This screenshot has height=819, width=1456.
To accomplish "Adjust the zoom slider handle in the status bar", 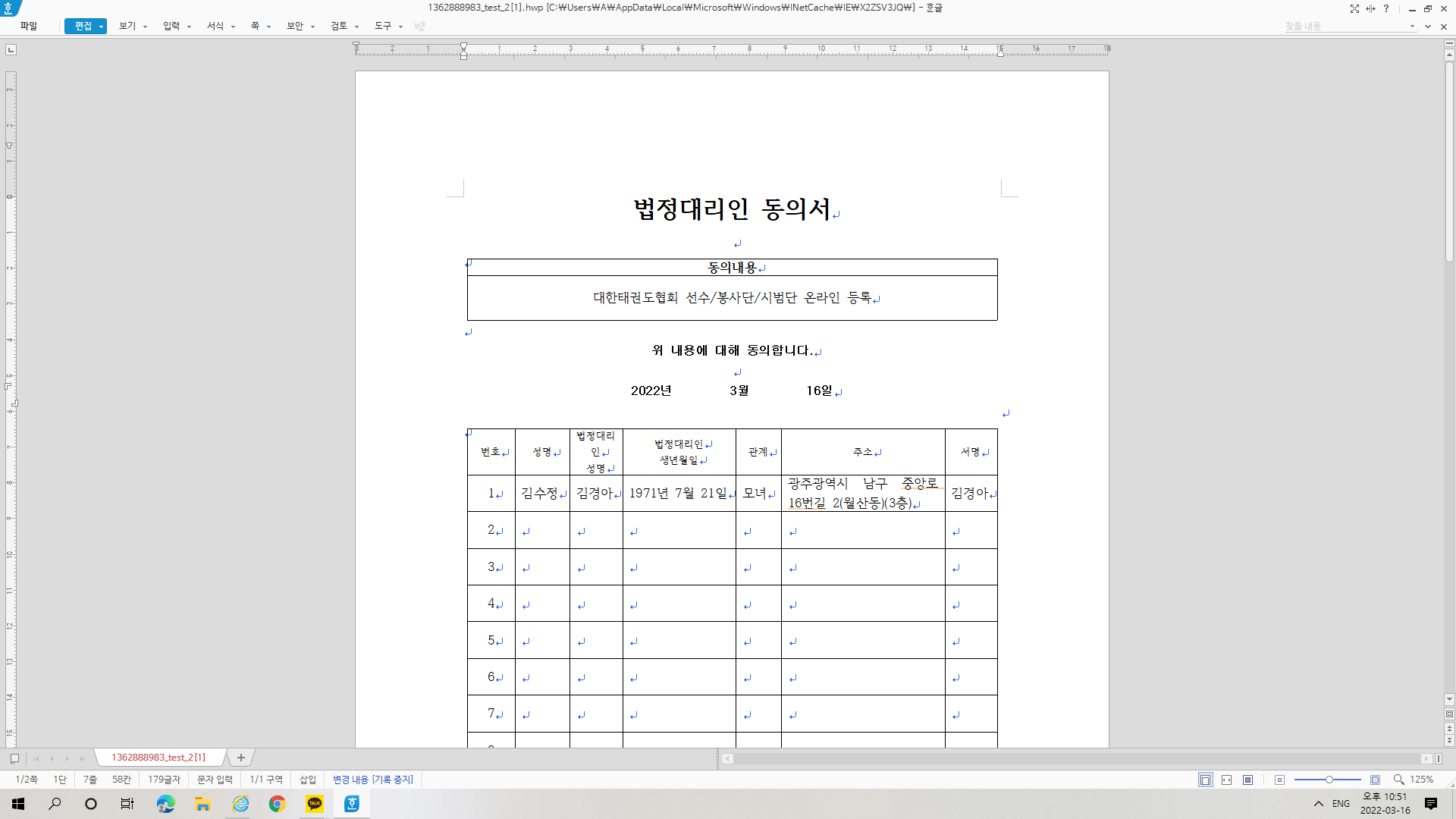I will click(1329, 780).
